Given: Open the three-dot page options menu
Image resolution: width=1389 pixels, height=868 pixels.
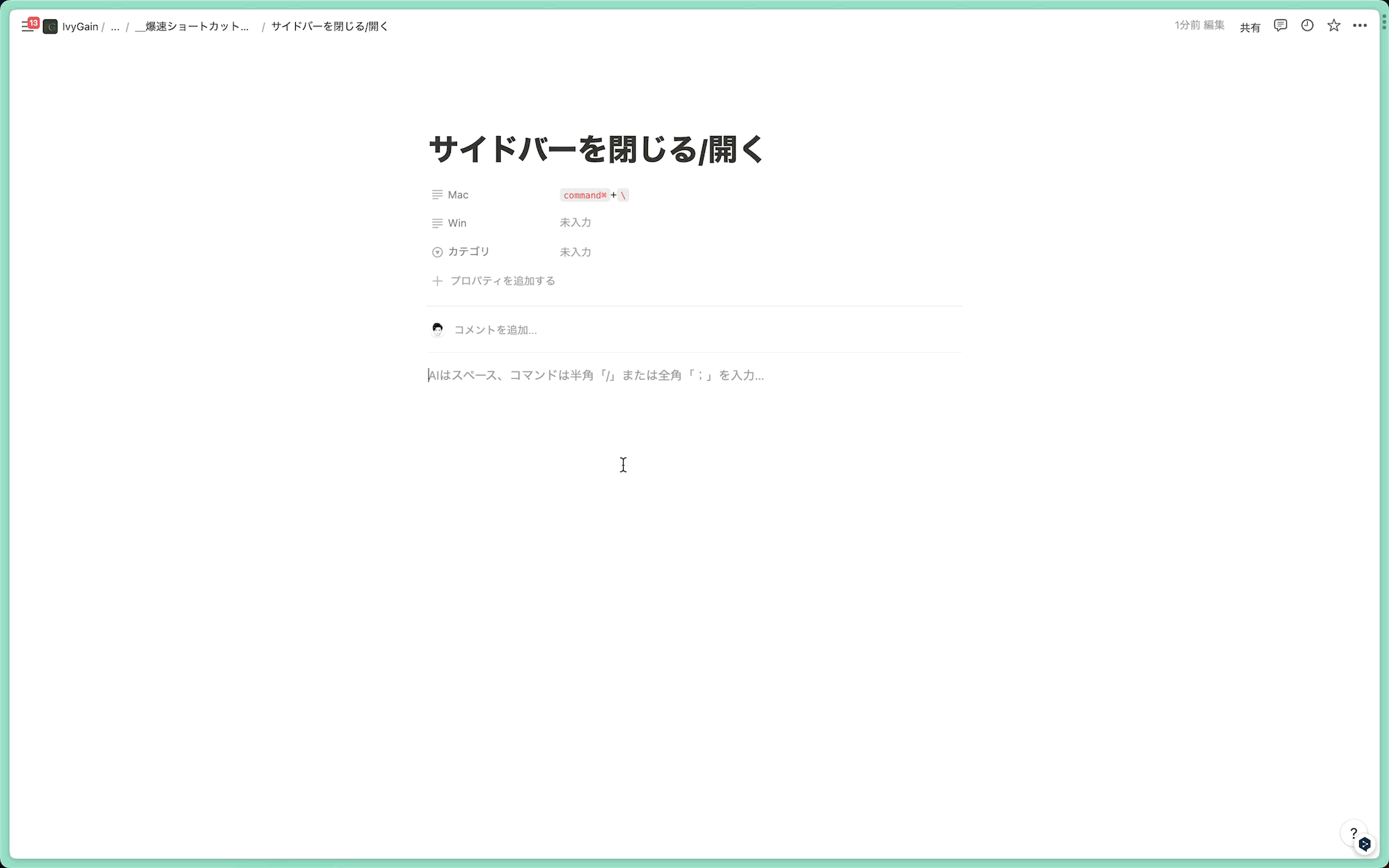Looking at the screenshot, I should 1360,26.
